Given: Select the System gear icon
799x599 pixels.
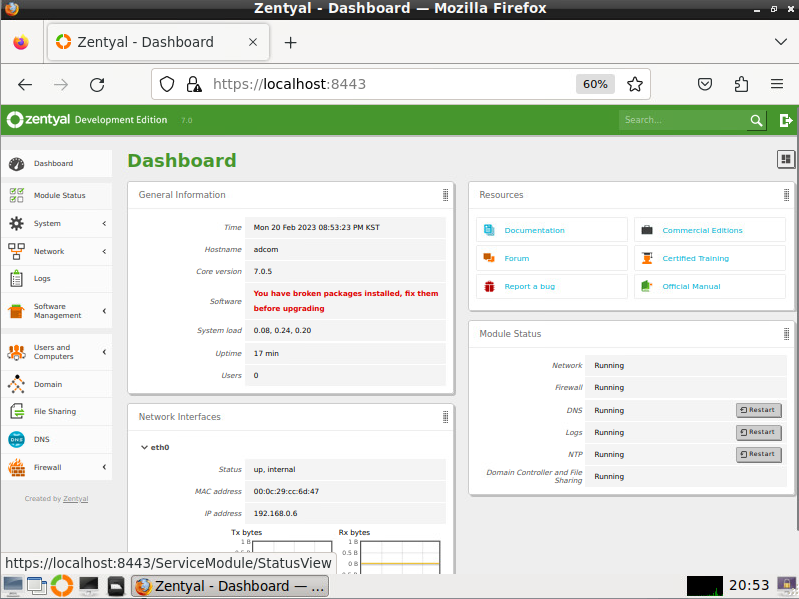Looking at the screenshot, I should [16, 223].
